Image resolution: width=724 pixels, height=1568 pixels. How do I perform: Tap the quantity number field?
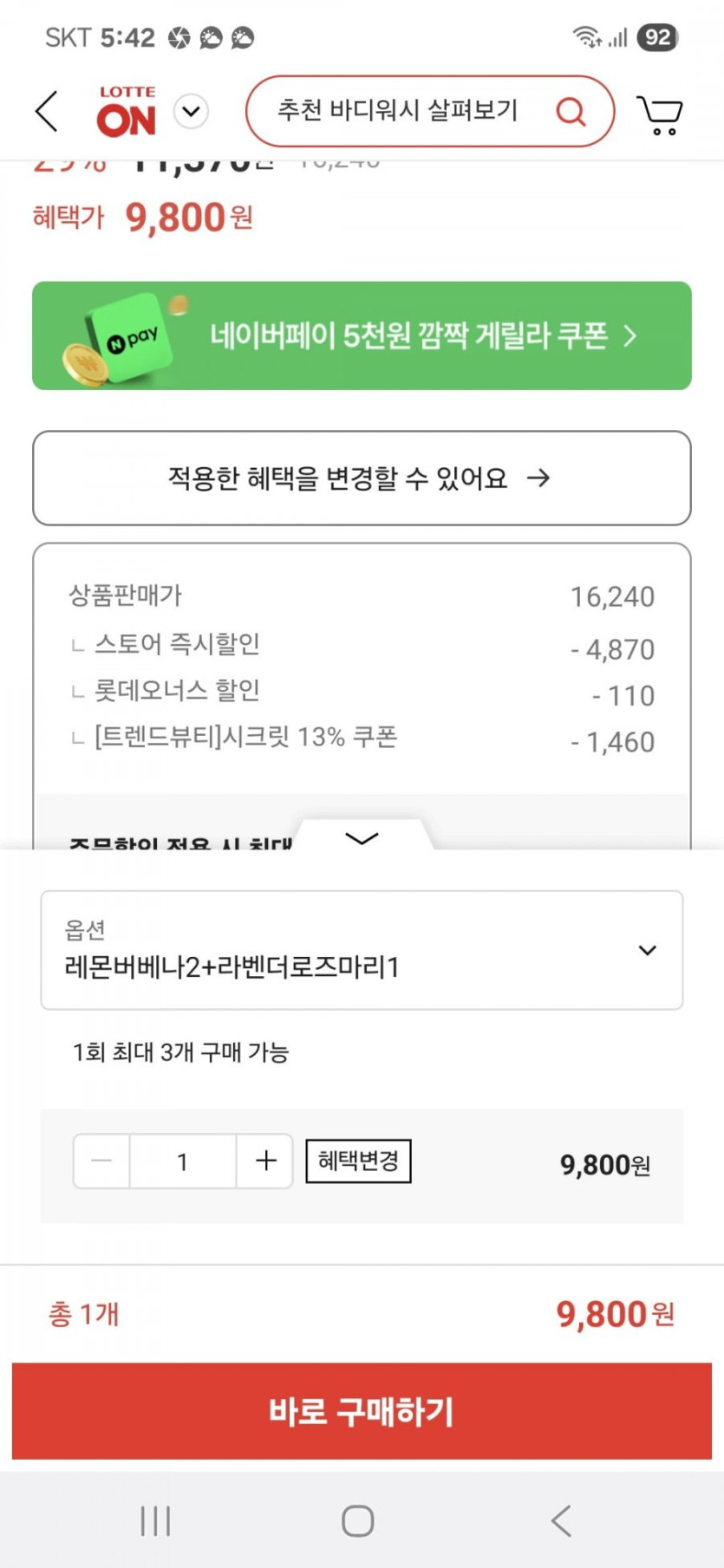pos(182,1161)
